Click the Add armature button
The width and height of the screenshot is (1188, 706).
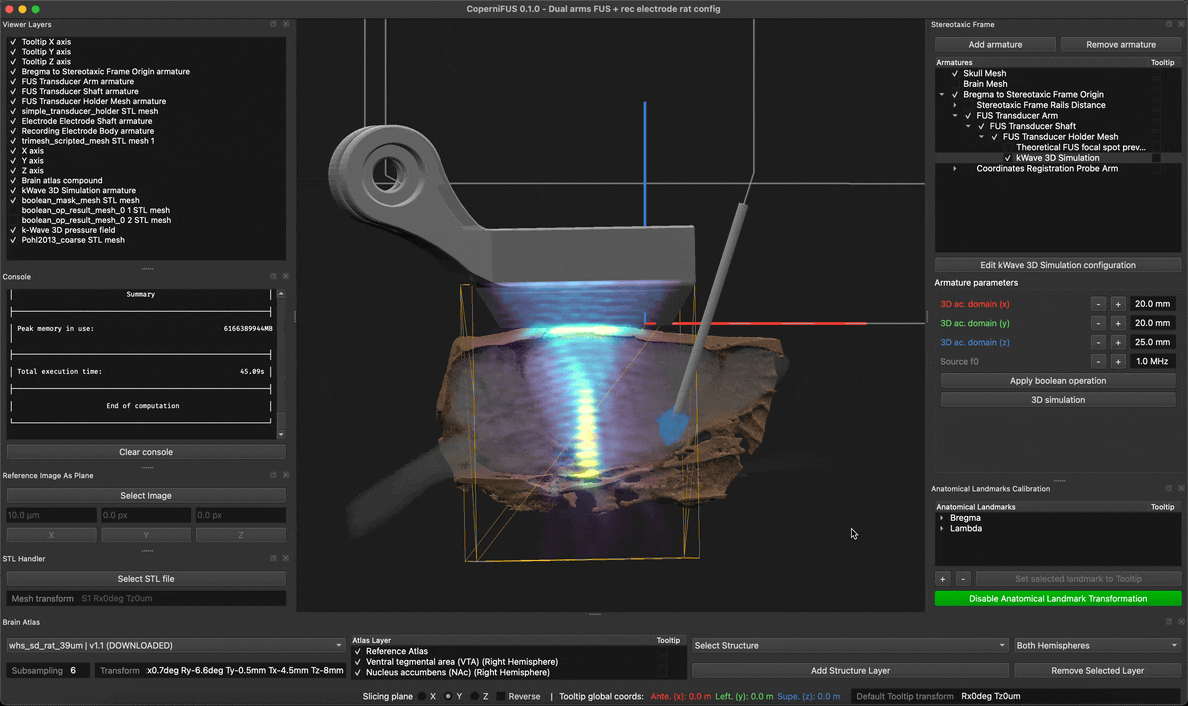point(995,45)
